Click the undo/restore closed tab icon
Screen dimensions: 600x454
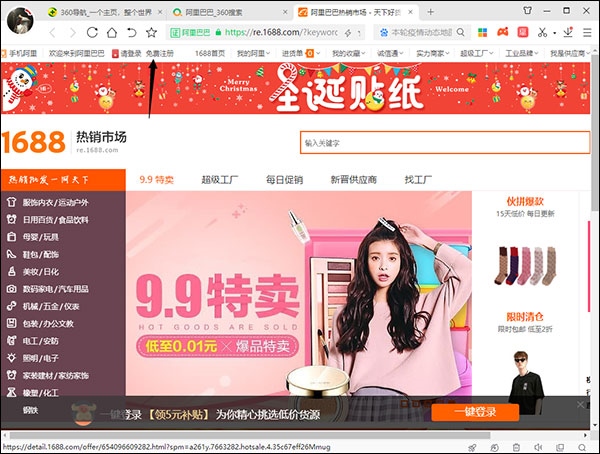click(x=132, y=33)
